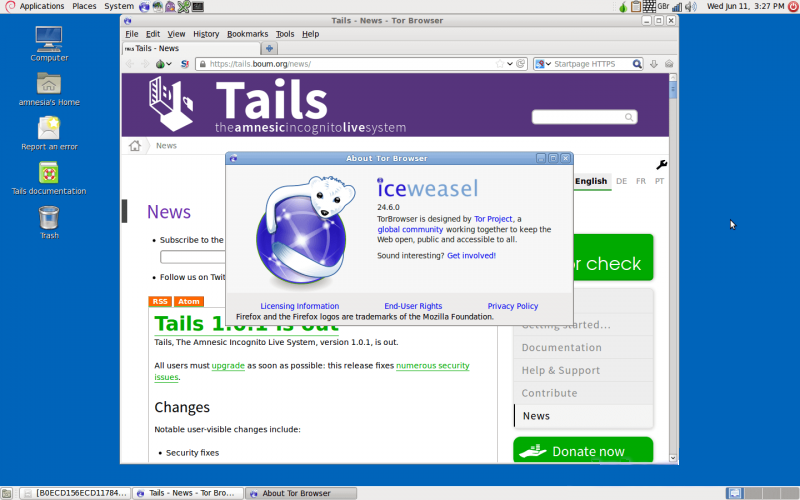Image resolution: width=800 pixels, height=500 pixels.
Task: Click the red shutdown power icon
Action: (793, 7)
